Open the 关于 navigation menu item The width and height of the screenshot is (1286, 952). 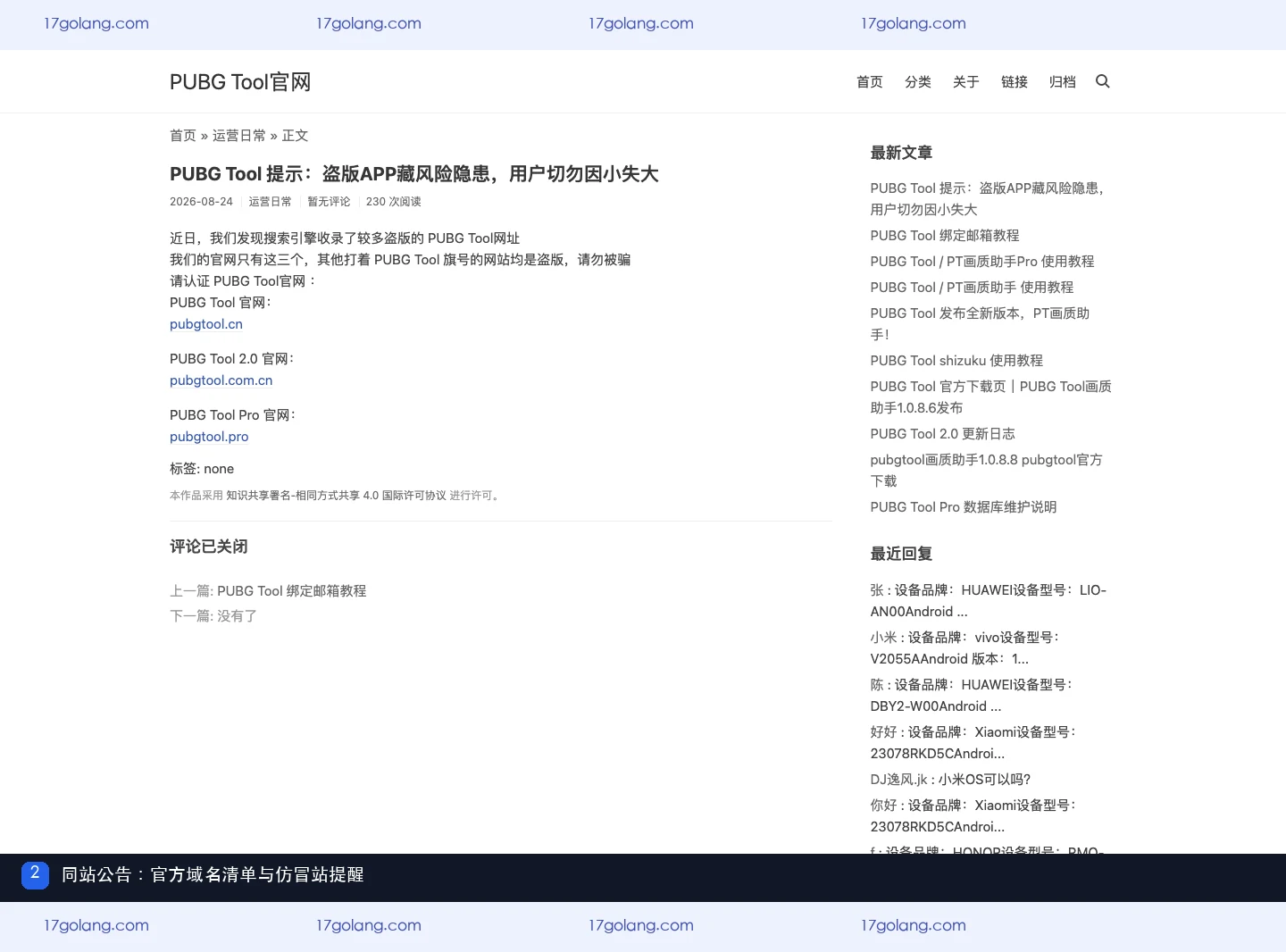pyautogui.click(x=966, y=82)
